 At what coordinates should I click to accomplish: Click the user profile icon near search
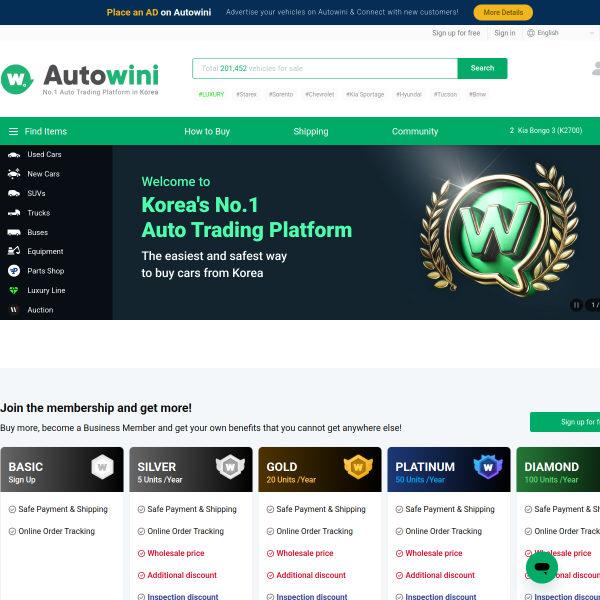(596, 68)
